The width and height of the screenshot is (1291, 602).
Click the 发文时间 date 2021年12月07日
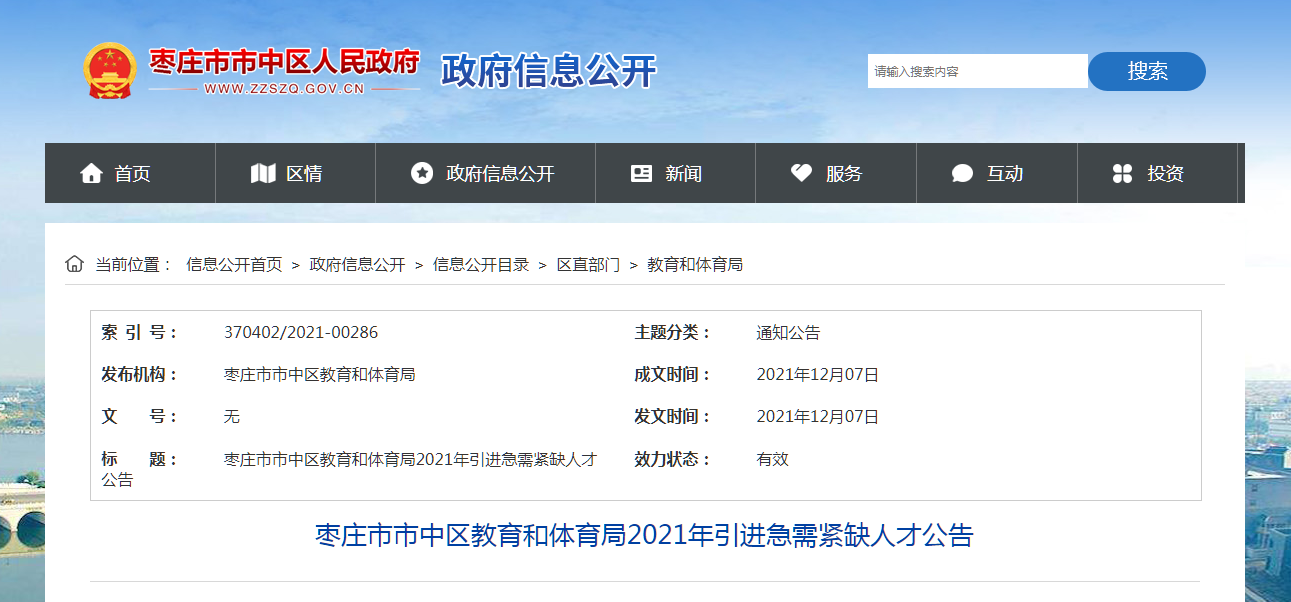[818, 417]
